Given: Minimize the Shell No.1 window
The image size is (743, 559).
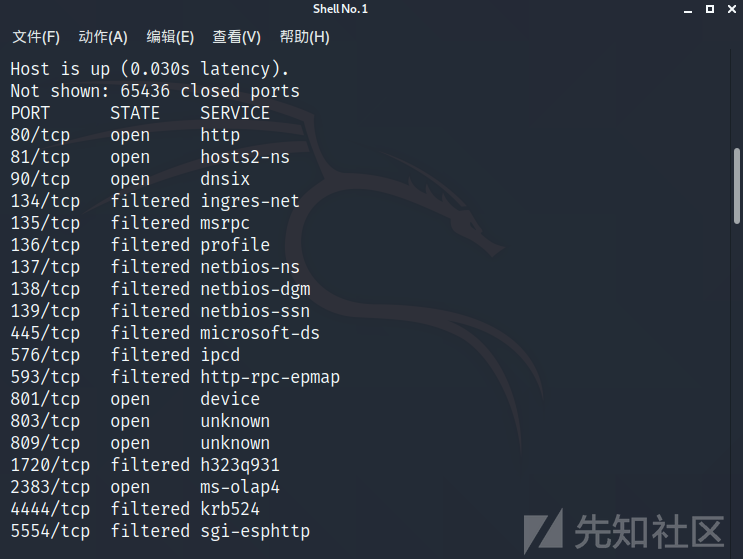Looking at the screenshot, I should tap(688, 9).
